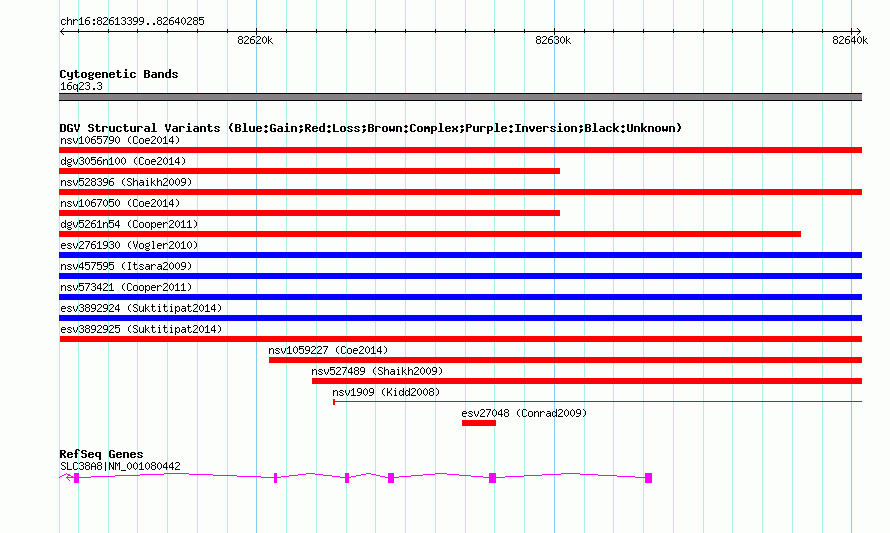This screenshot has width=890, height=533.
Task: Select the blue bar for nsv573421
Action: pos(460,297)
